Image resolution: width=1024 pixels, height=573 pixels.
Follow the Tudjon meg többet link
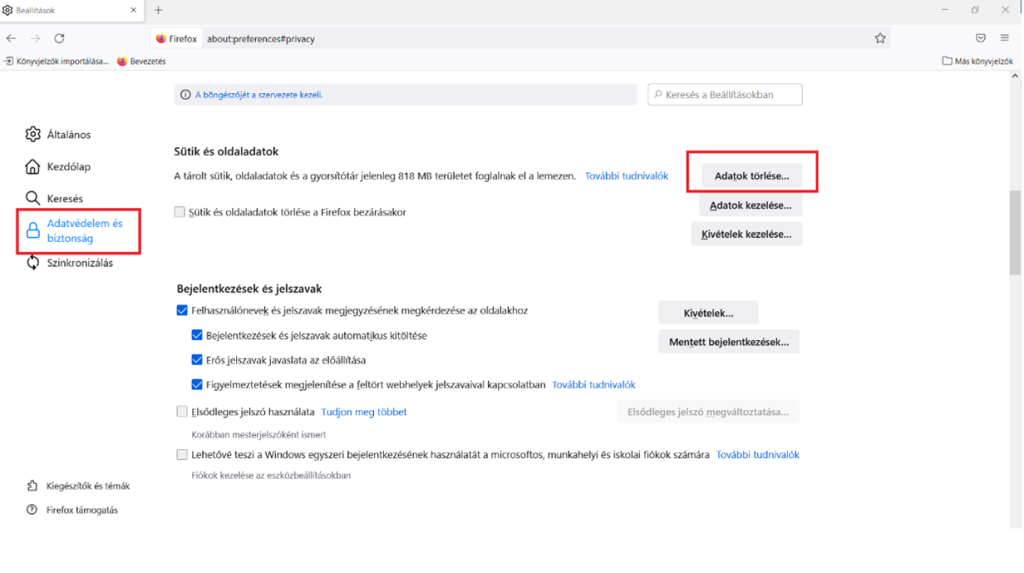click(364, 412)
